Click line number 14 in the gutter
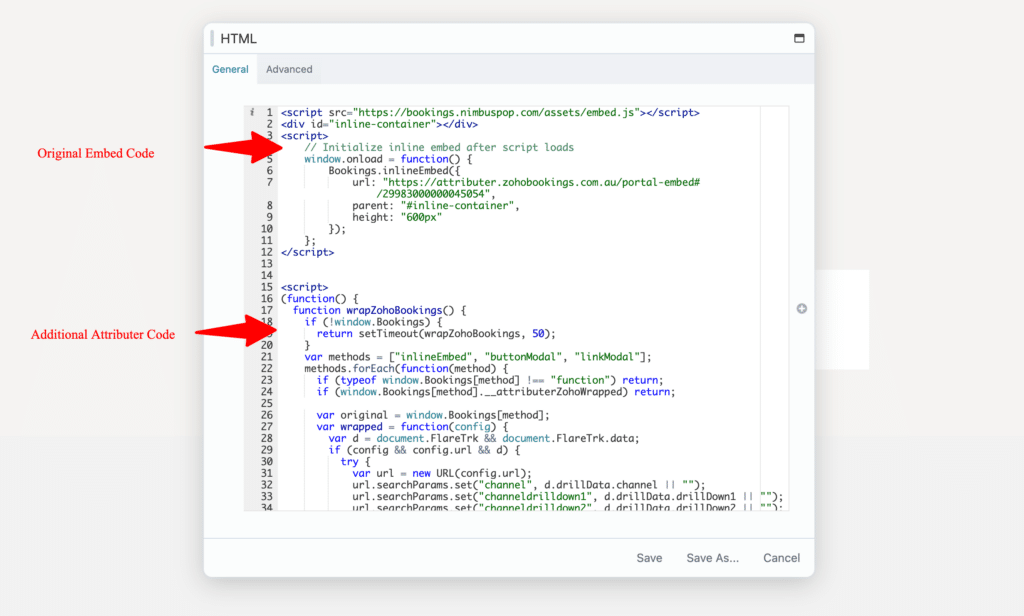The width and height of the screenshot is (1024, 616). click(x=266, y=275)
